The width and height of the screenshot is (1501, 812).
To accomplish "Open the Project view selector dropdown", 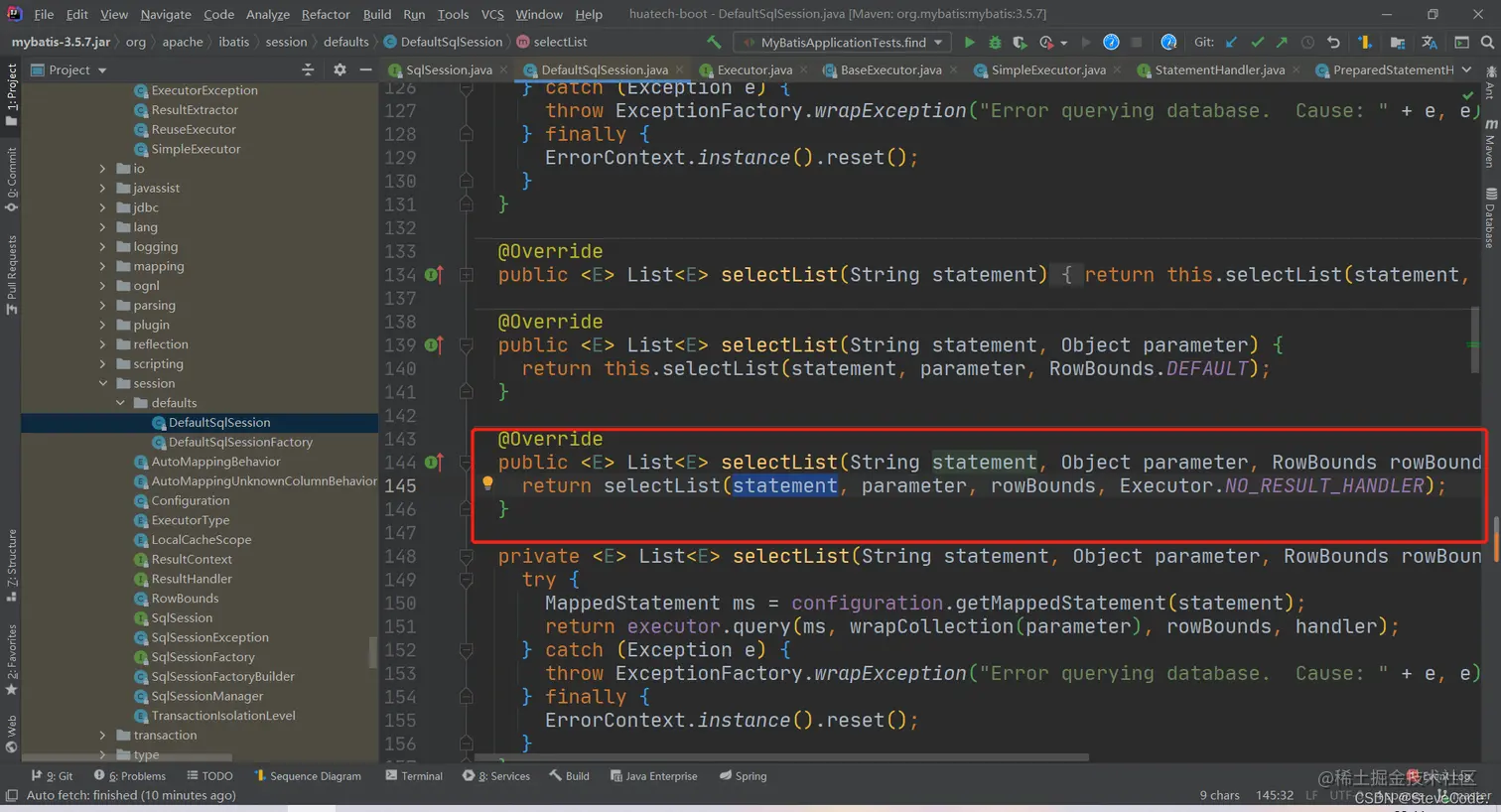I will 69,69.
